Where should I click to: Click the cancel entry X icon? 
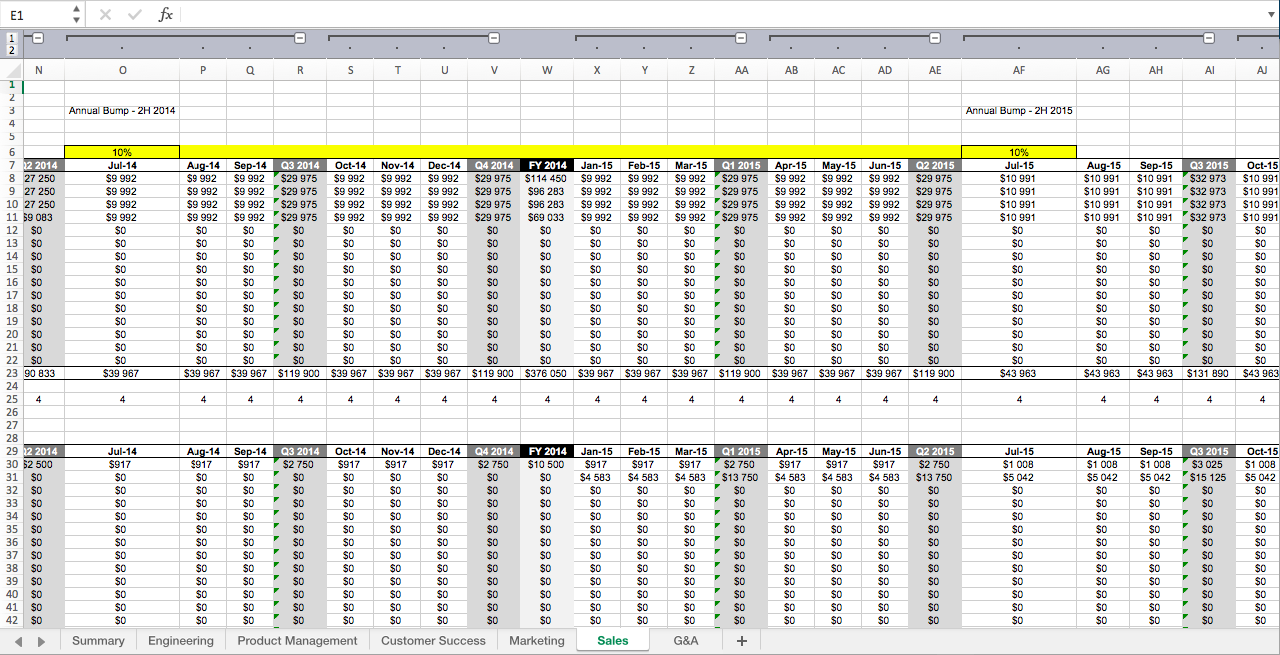[106, 15]
